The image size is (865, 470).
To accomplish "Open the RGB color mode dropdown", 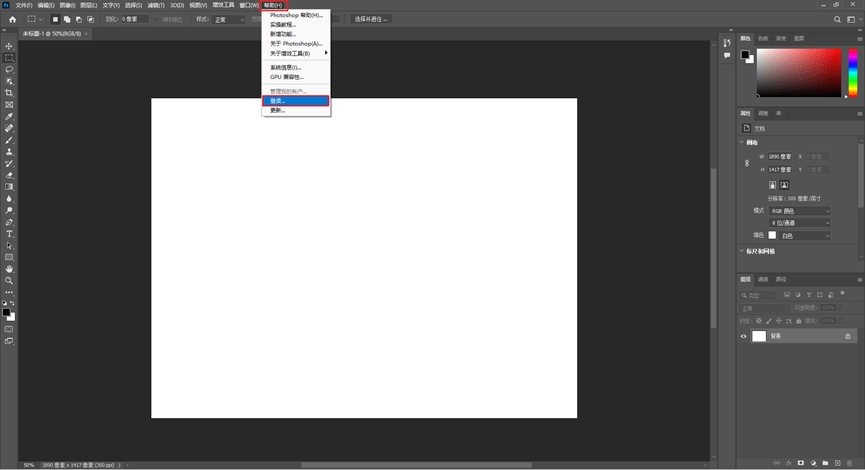I will click(x=799, y=211).
